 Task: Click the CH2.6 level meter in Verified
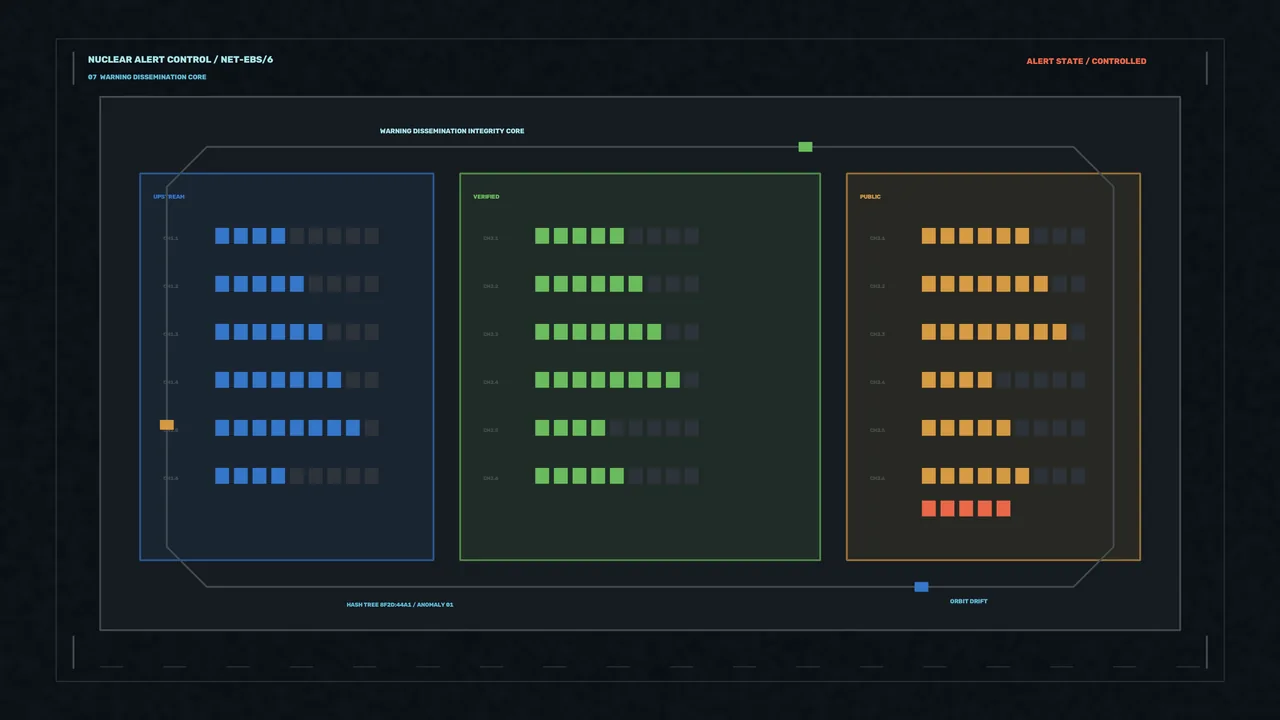(x=617, y=476)
